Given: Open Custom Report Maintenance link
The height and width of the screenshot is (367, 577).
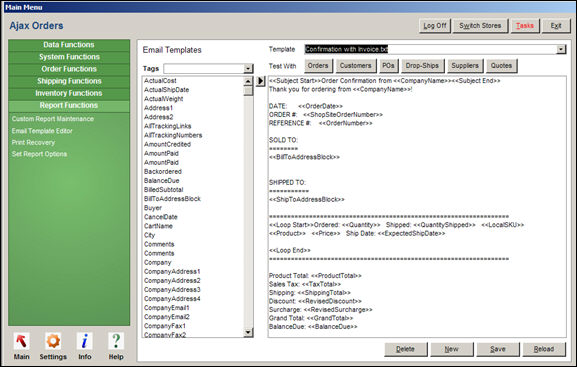Looking at the screenshot, I should [53, 119].
